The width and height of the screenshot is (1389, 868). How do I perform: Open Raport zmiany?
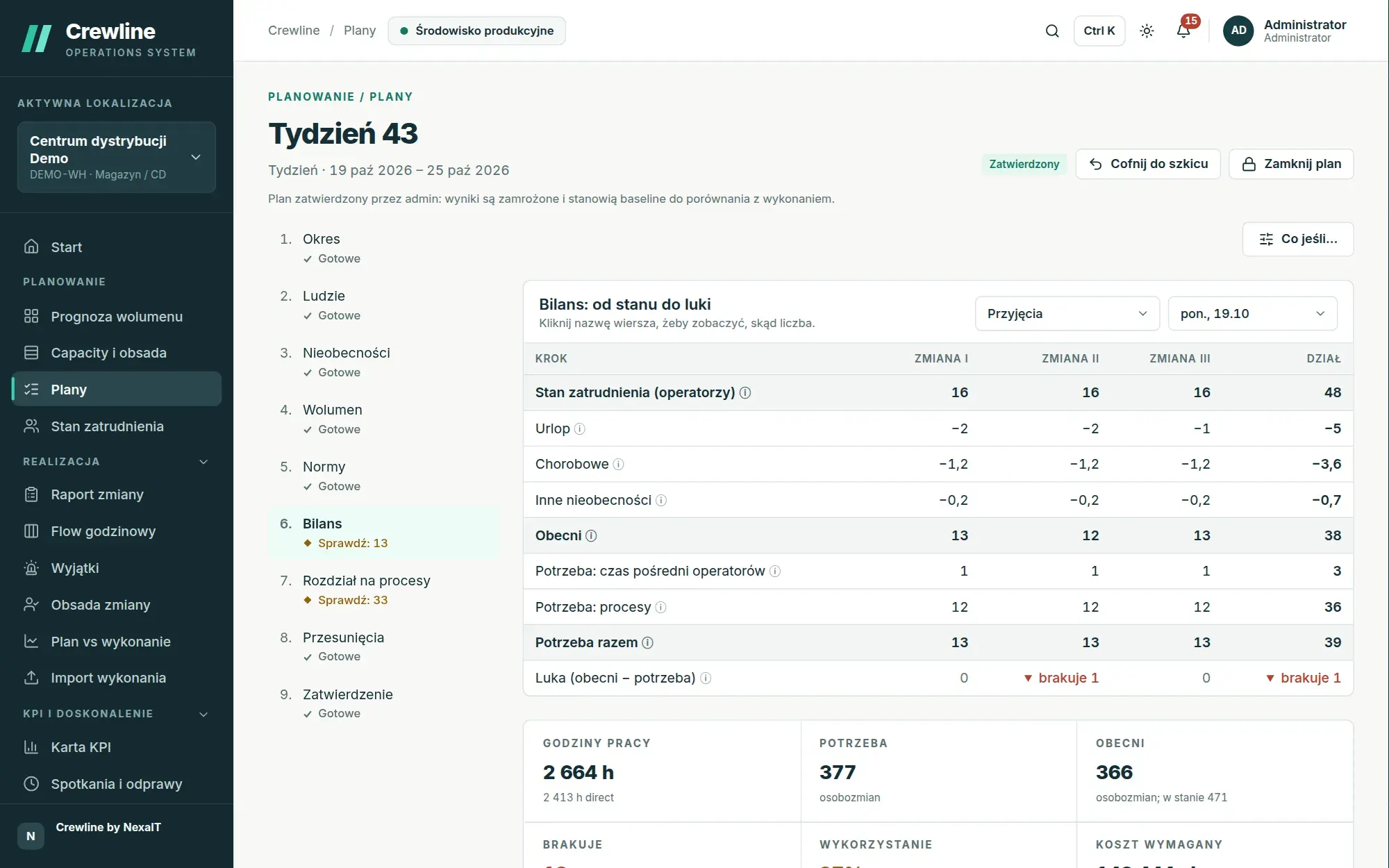tap(117, 494)
